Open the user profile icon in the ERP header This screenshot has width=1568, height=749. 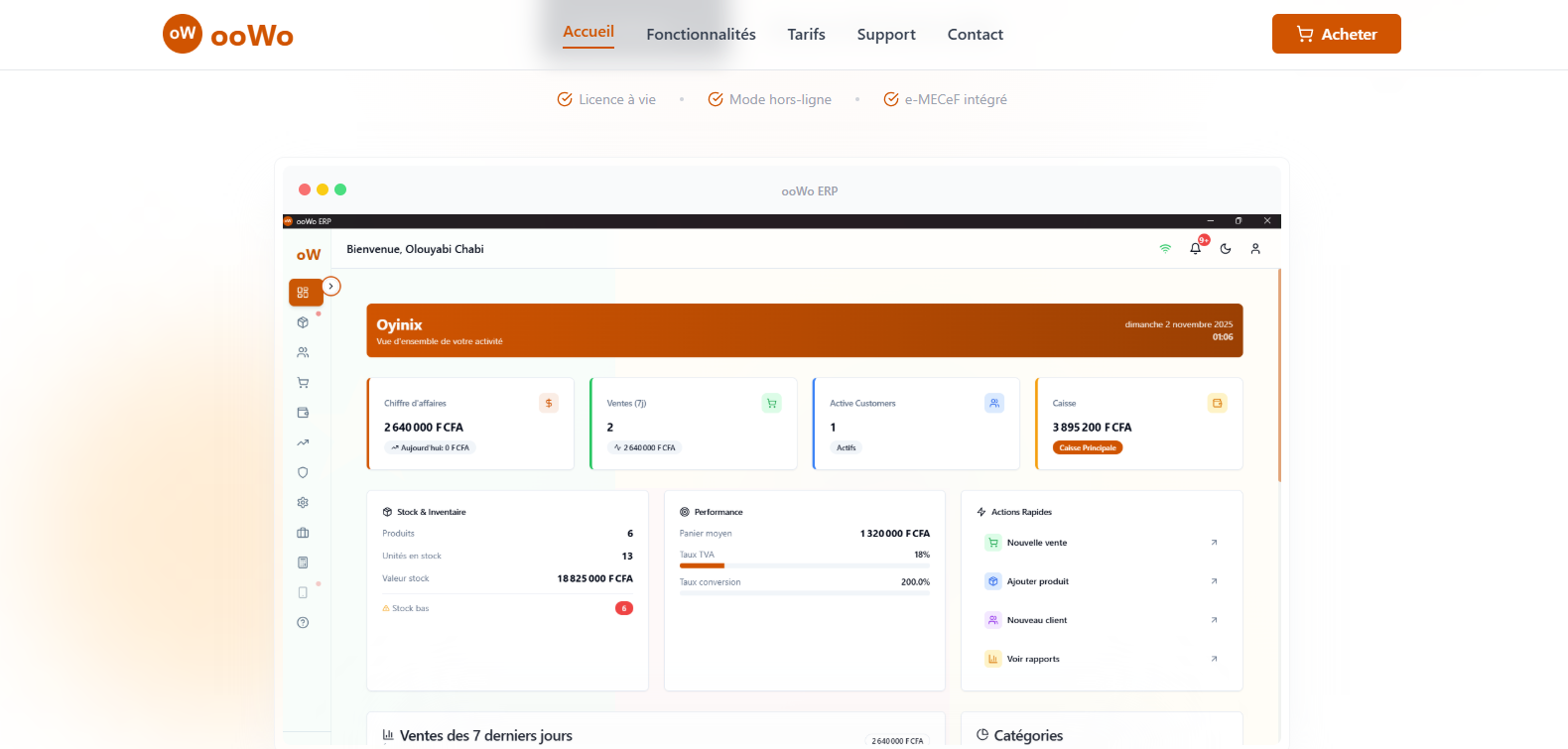(1255, 249)
